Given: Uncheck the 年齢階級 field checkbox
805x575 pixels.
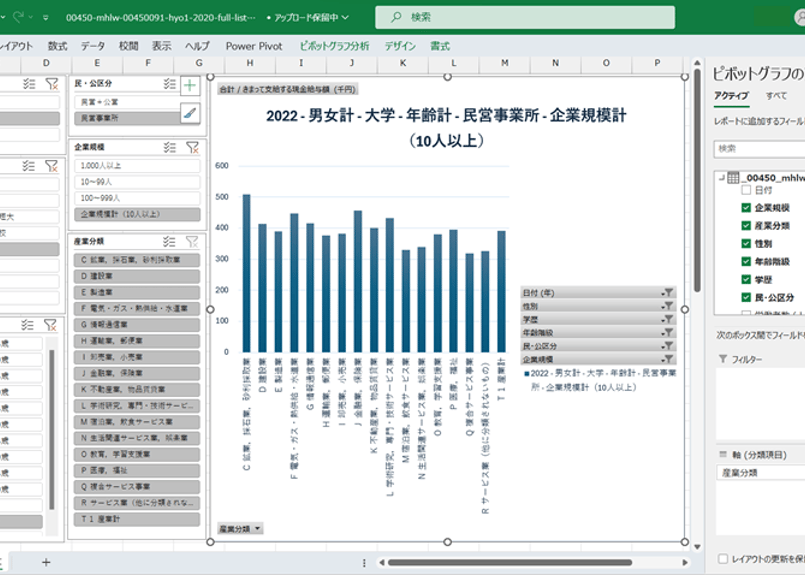Looking at the screenshot, I should point(746,261).
